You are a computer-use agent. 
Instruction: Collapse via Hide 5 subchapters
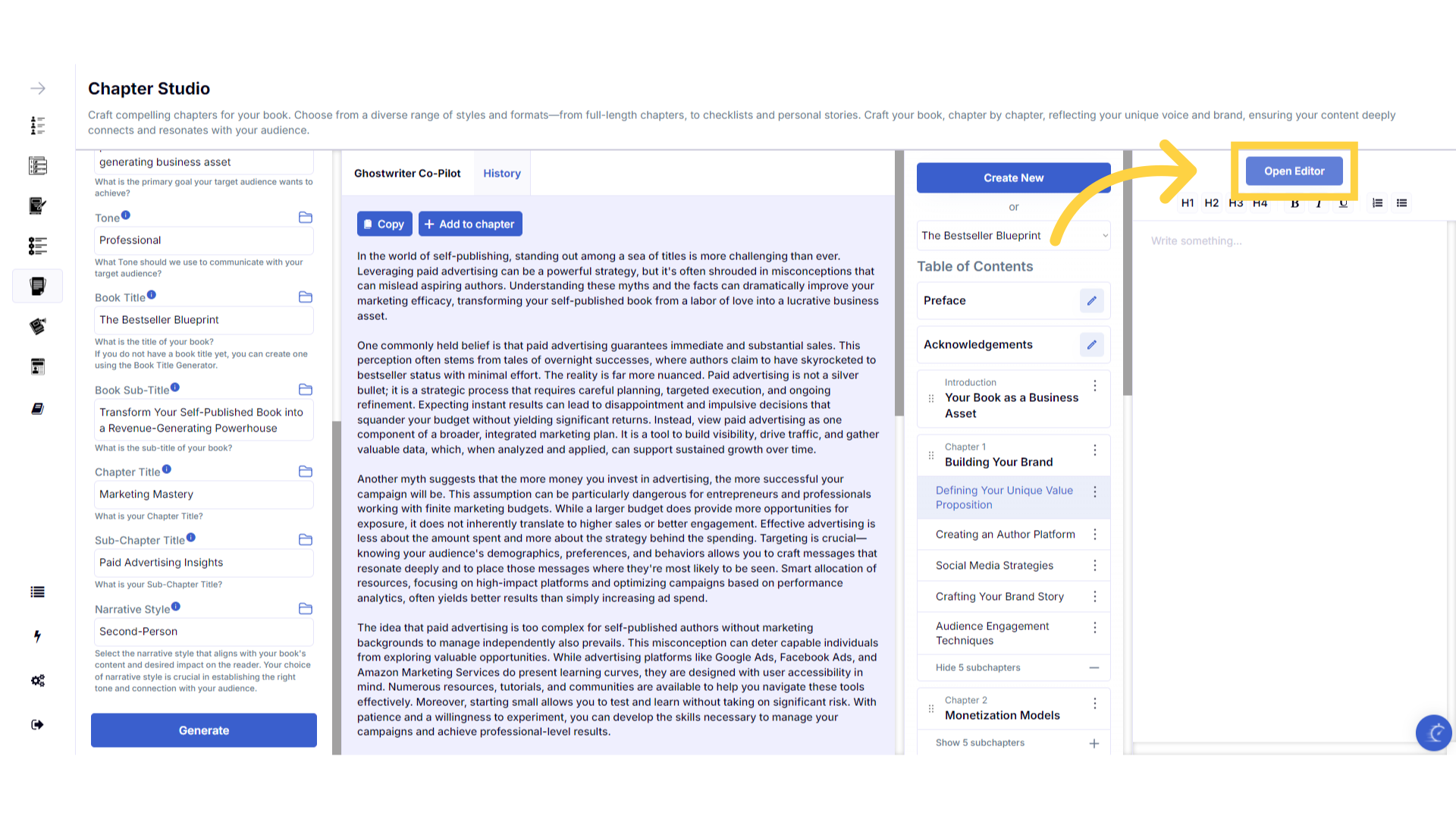point(1013,668)
